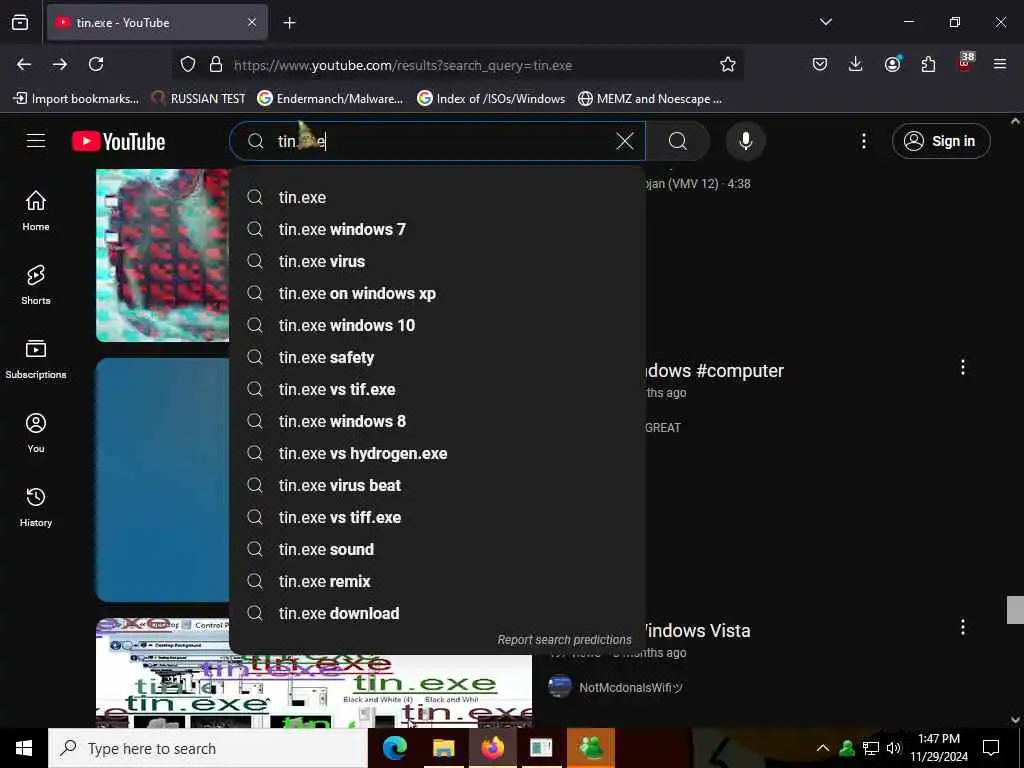
Task: Pick 'tin.exe sound' suggestion
Action: pyautogui.click(x=437, y=549)
